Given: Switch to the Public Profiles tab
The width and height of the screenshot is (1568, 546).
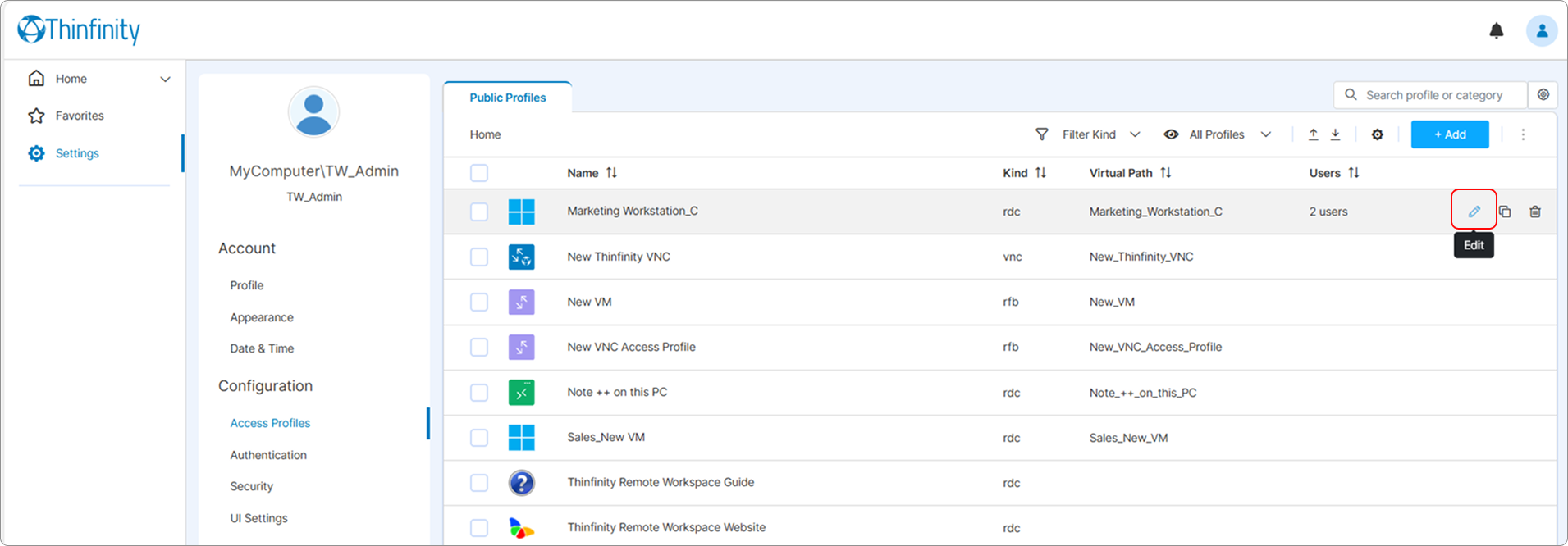Looking at the screenshot, I should click(507, 98).
